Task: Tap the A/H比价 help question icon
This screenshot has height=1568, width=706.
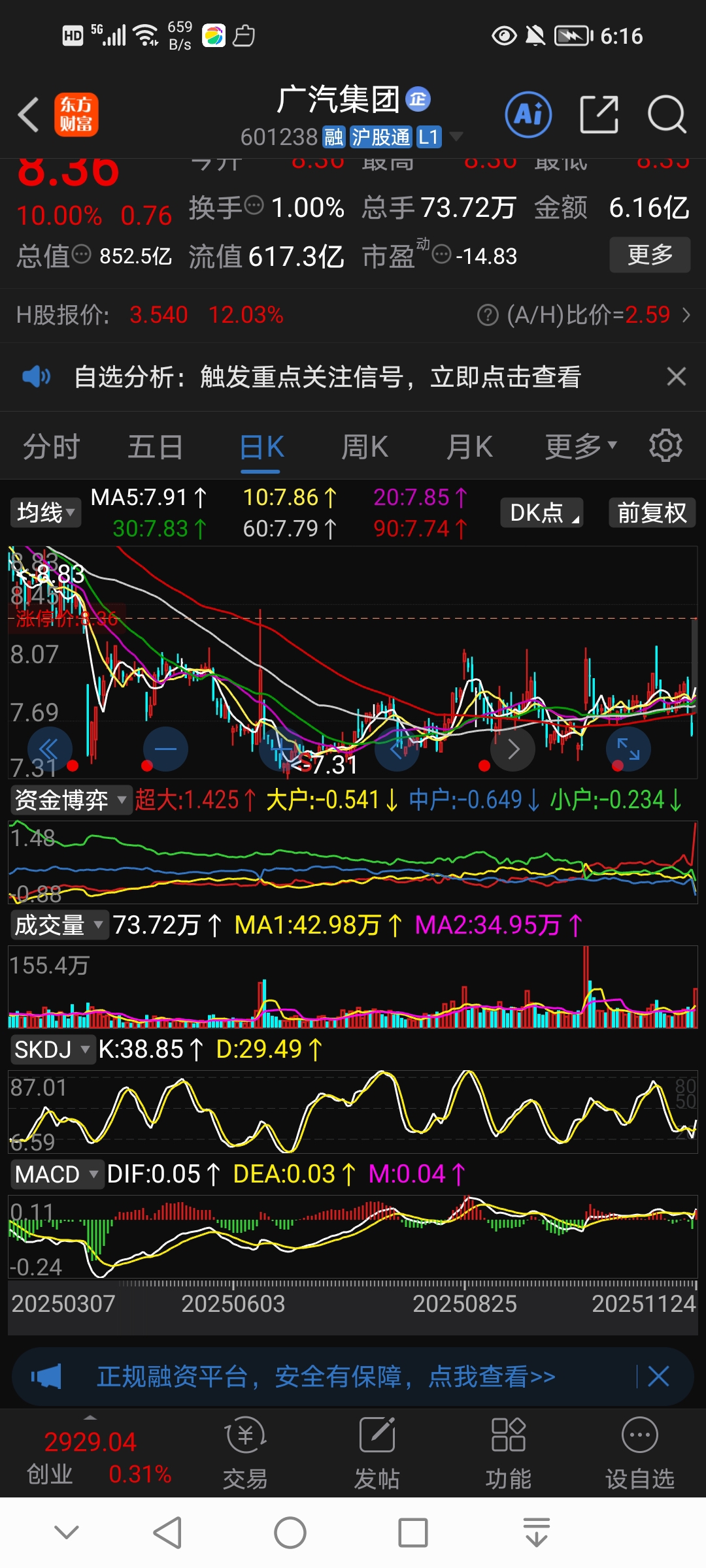Action: coord(488,316)
